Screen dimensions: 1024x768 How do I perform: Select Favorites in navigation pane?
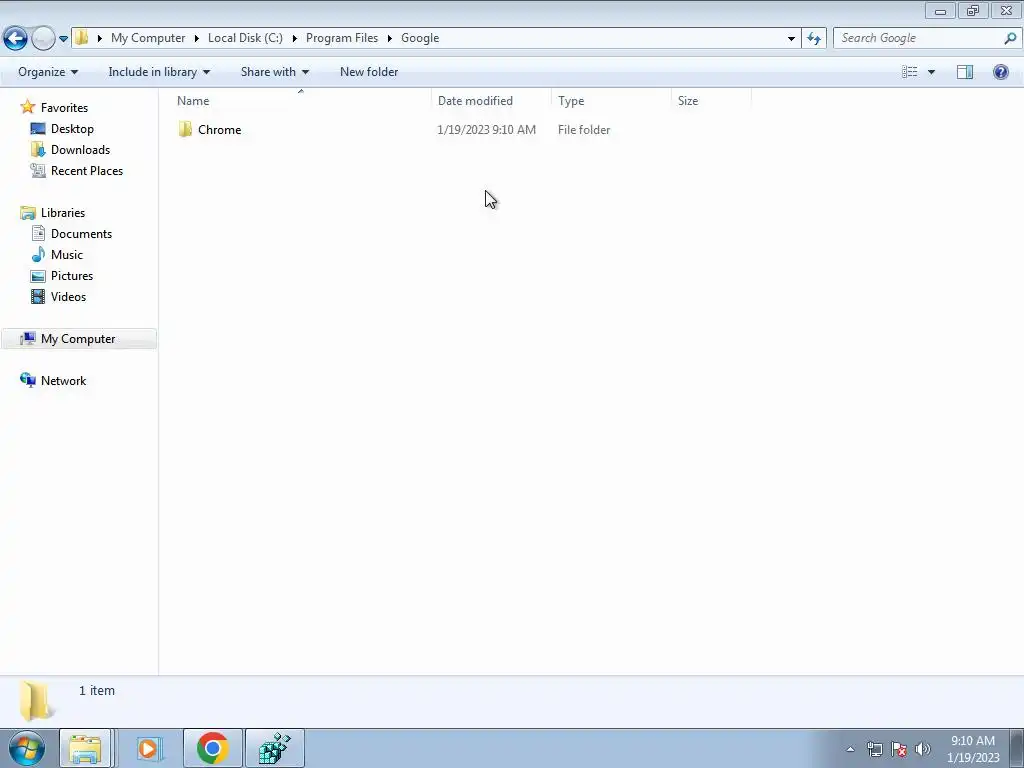(64, 108)
